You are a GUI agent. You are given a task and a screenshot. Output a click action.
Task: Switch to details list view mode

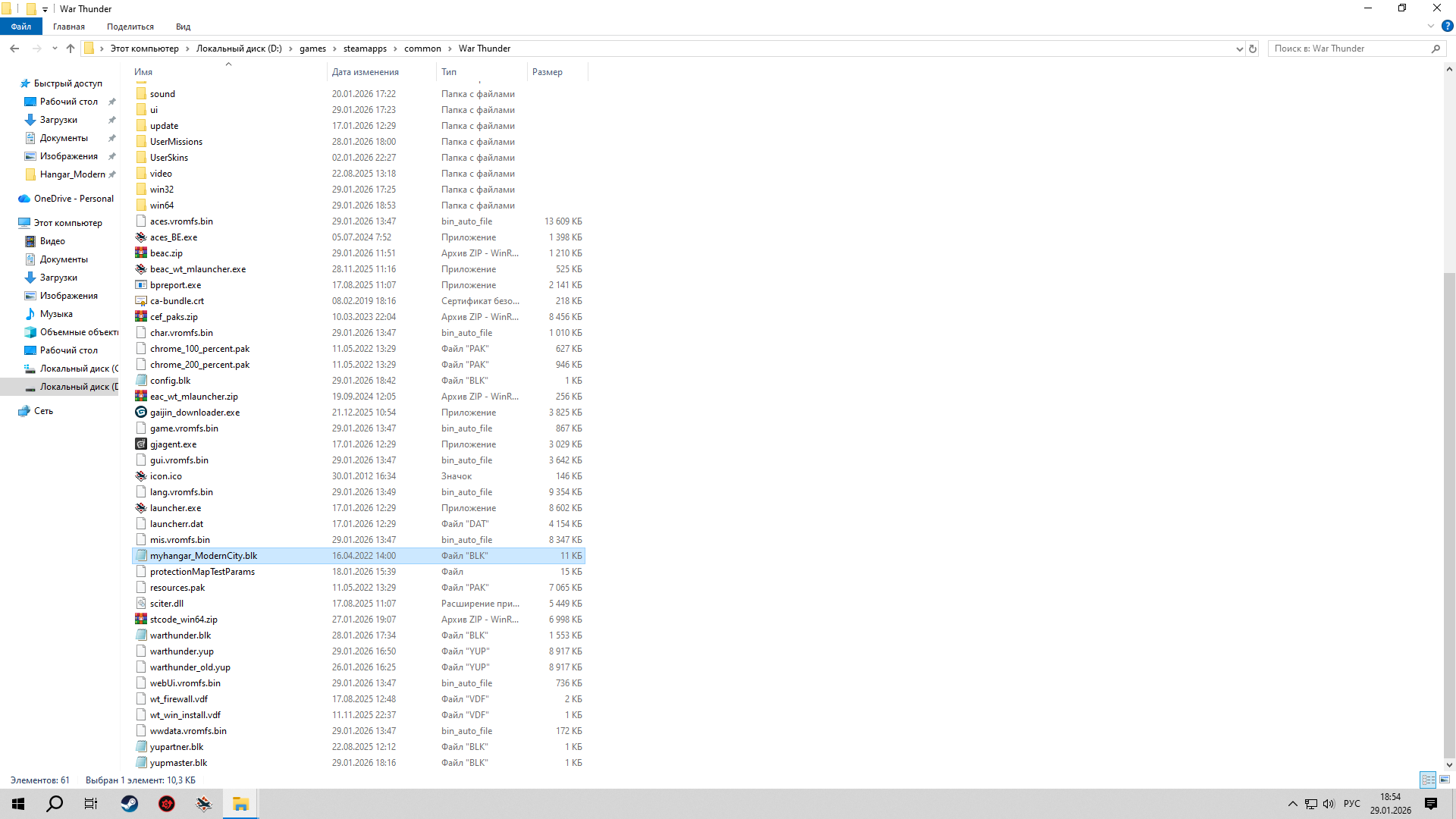pos(1428,780)
